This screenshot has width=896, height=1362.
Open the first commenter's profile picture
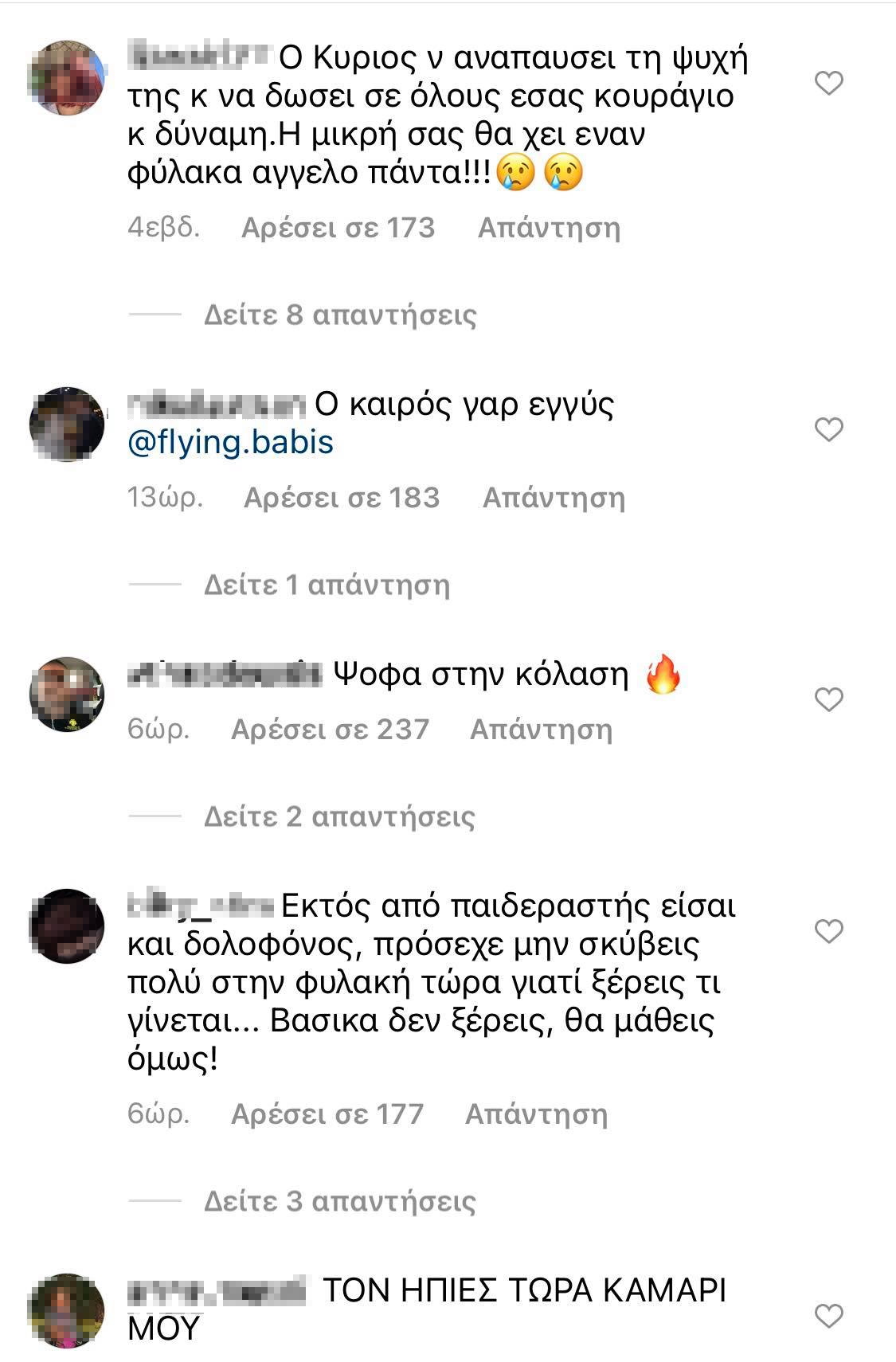67,77
